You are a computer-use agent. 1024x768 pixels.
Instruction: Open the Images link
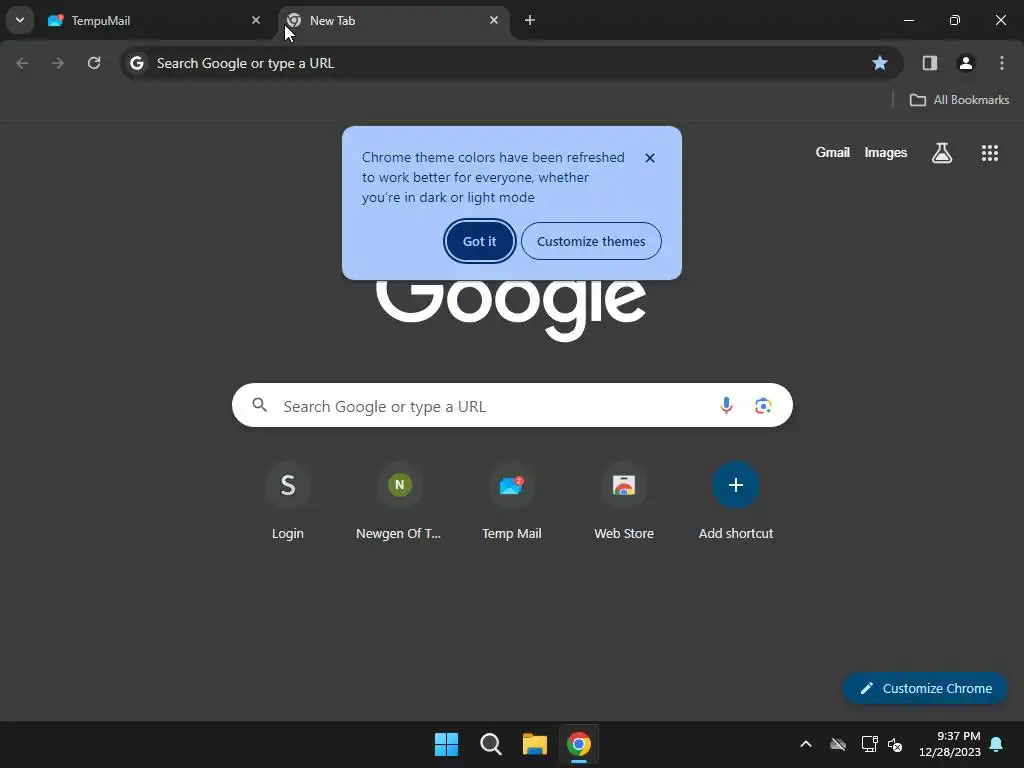[x=886, y=153]
